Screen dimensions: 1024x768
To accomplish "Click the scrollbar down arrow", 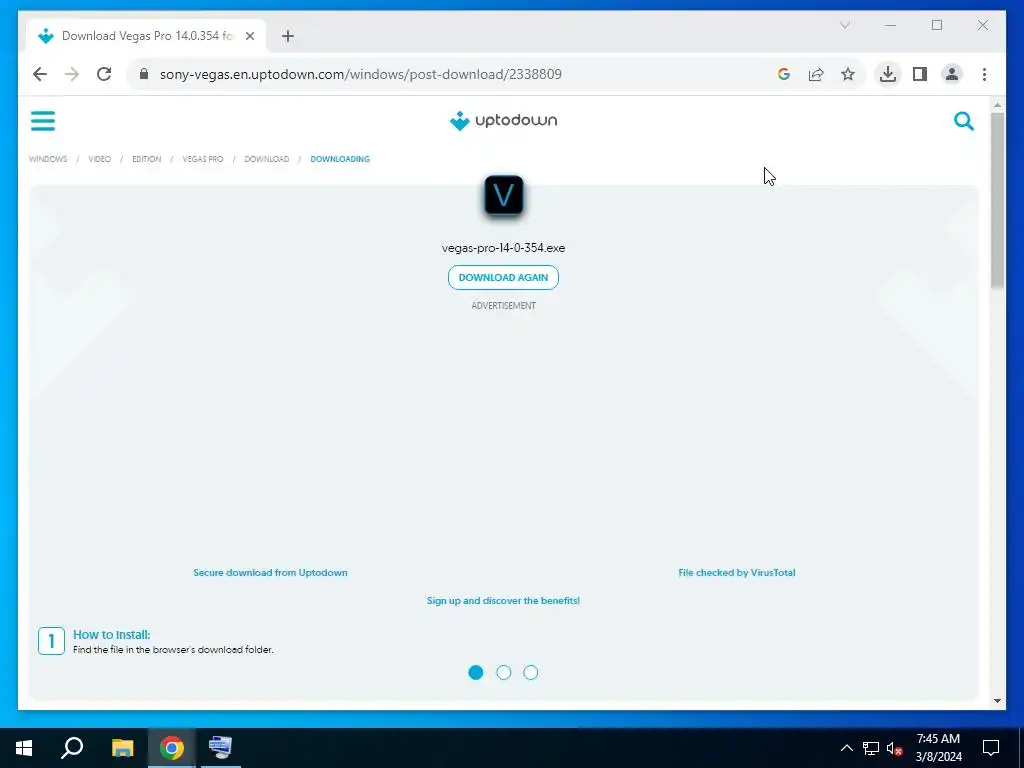I will click(997, 701).
